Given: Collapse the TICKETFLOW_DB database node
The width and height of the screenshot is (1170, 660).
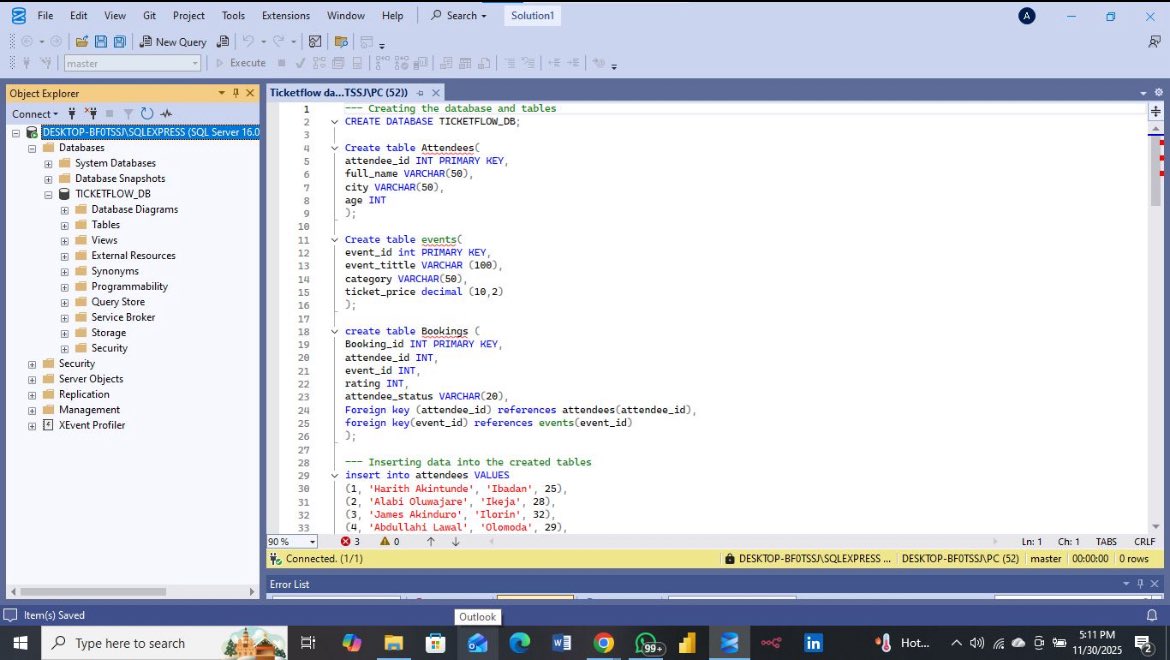Looking at the screenshot, I should [48, 195].
